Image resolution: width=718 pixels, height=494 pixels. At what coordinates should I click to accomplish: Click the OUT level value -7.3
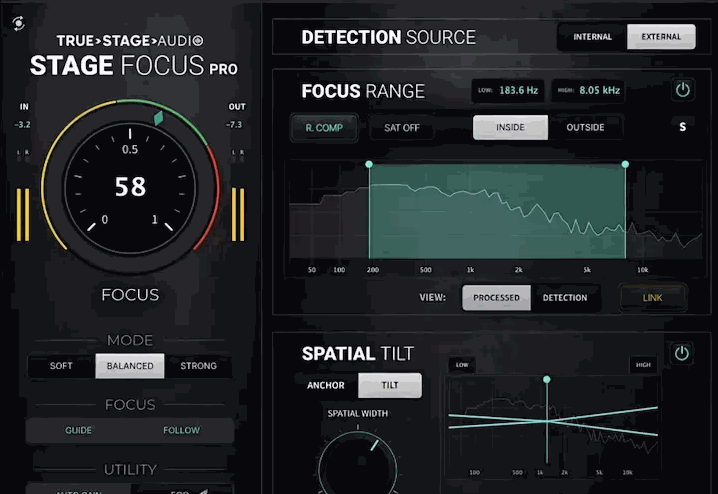coord(234,125)
